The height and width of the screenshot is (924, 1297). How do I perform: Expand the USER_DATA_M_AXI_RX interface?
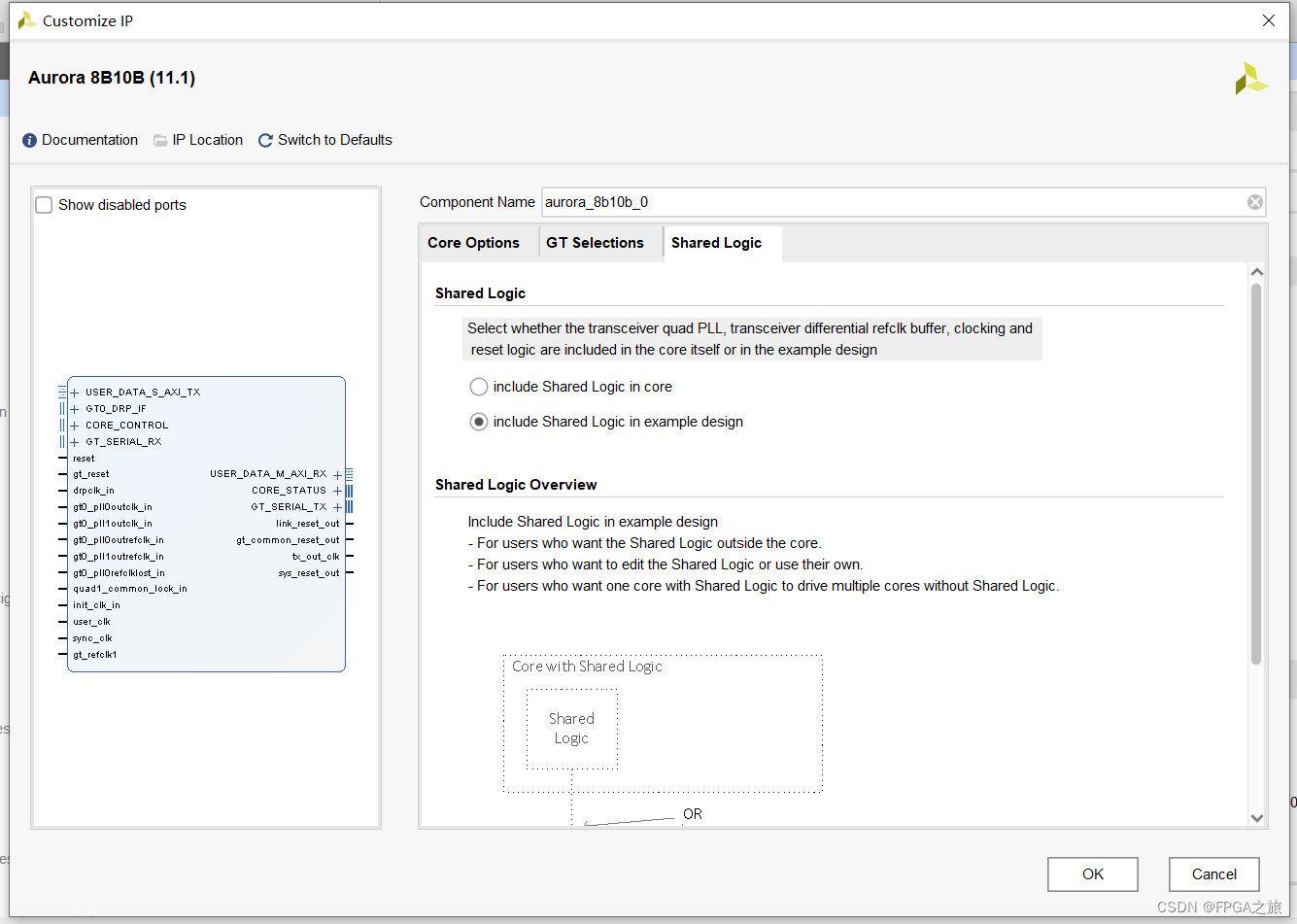pos(337,474)
